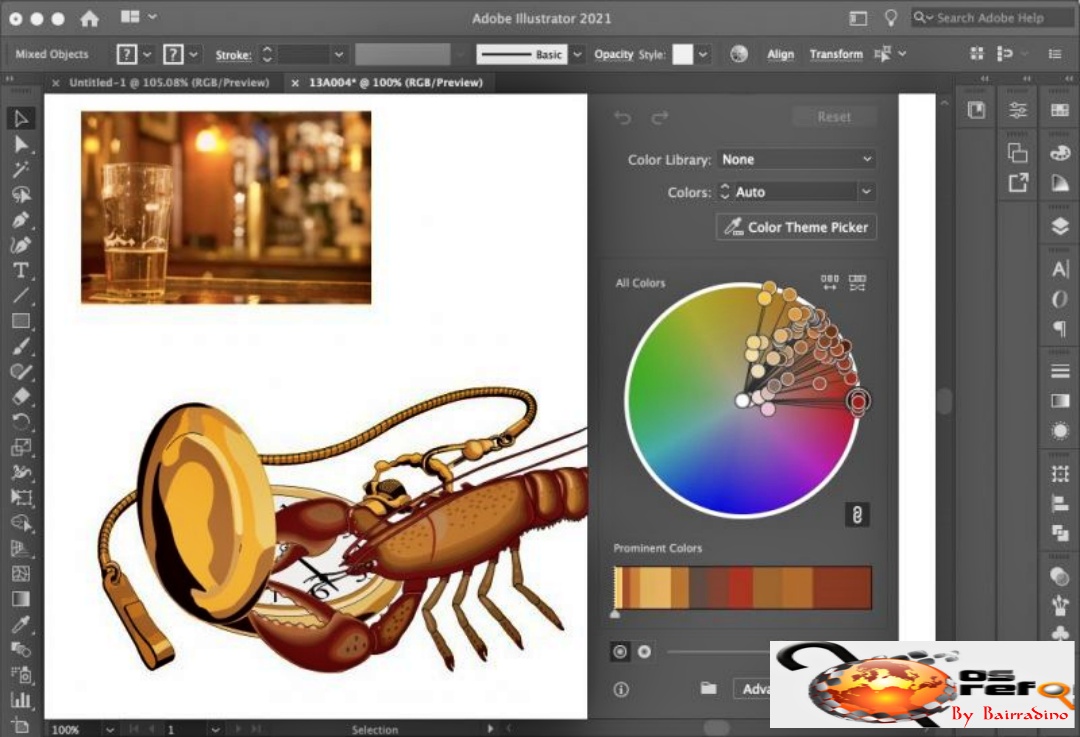Open the Properties sliders panel icon
The height and width of the screenshot is (737, 1080).
(x=1017, y=110)
